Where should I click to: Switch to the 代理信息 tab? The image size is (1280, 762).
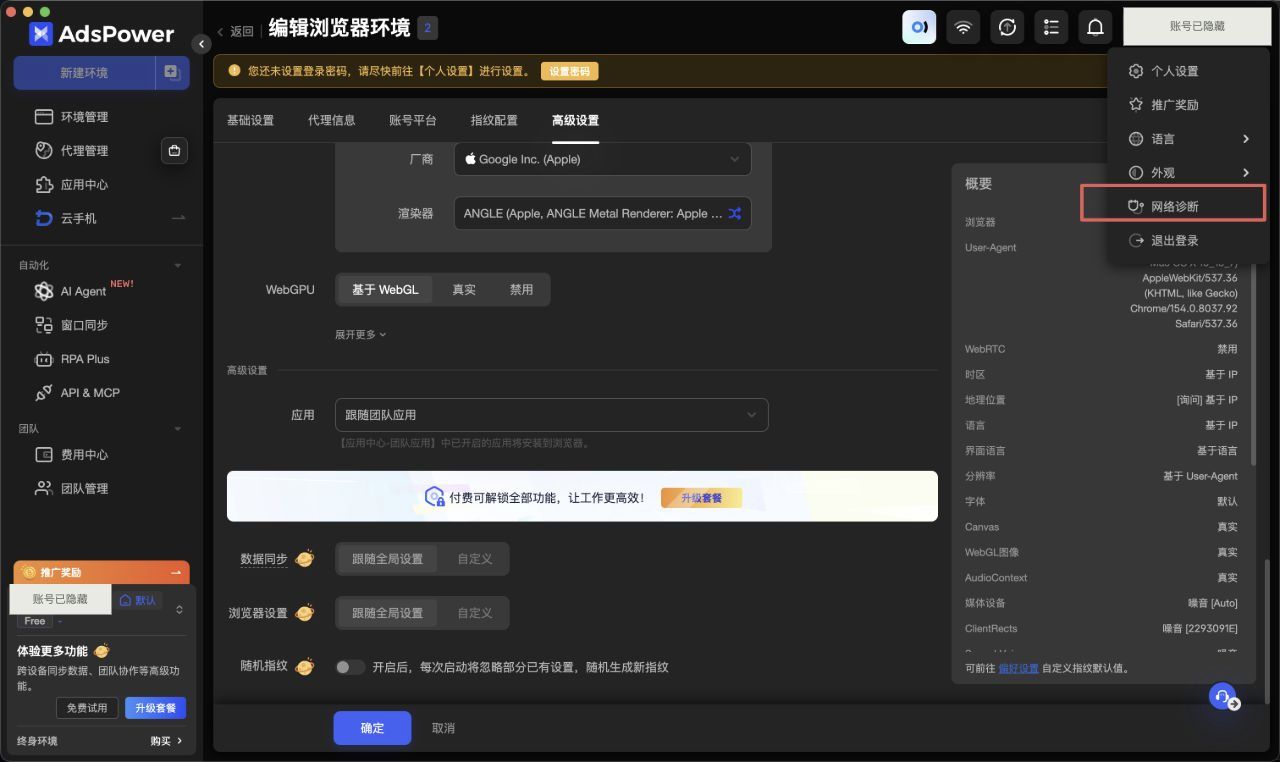331,121
